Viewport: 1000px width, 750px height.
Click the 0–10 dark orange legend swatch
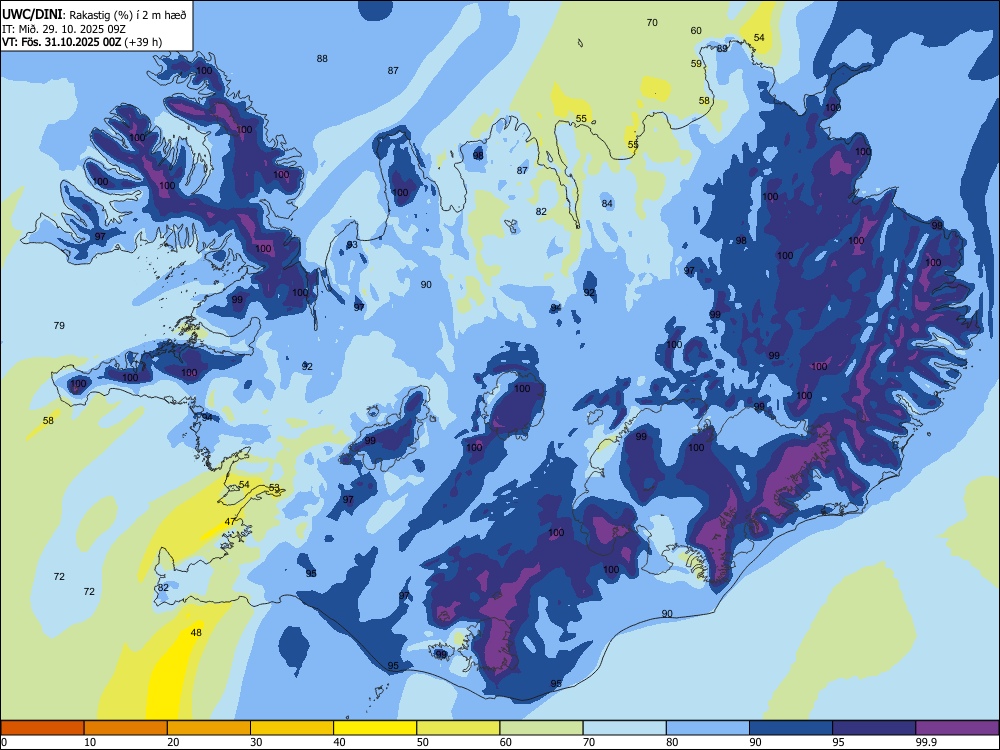pyautogui.click(x=42, y=728)
